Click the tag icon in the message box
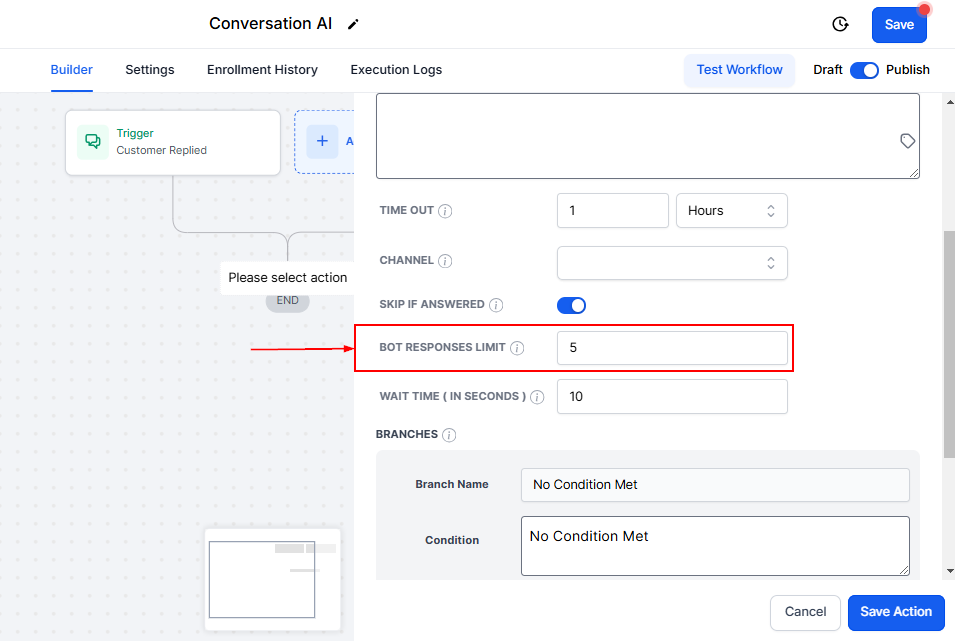The height and width of the screenshot is (641, 955). coord(907,141)
